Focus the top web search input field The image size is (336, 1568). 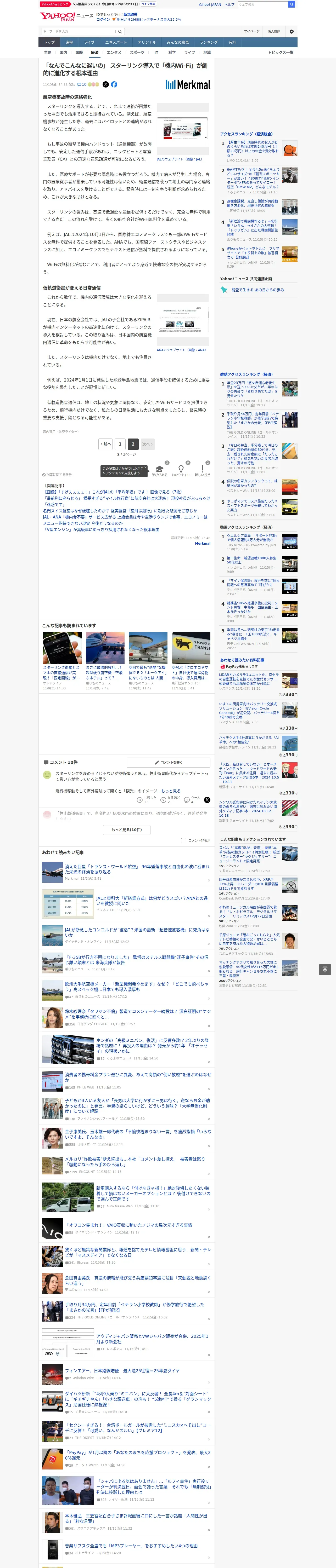(262, 4)
